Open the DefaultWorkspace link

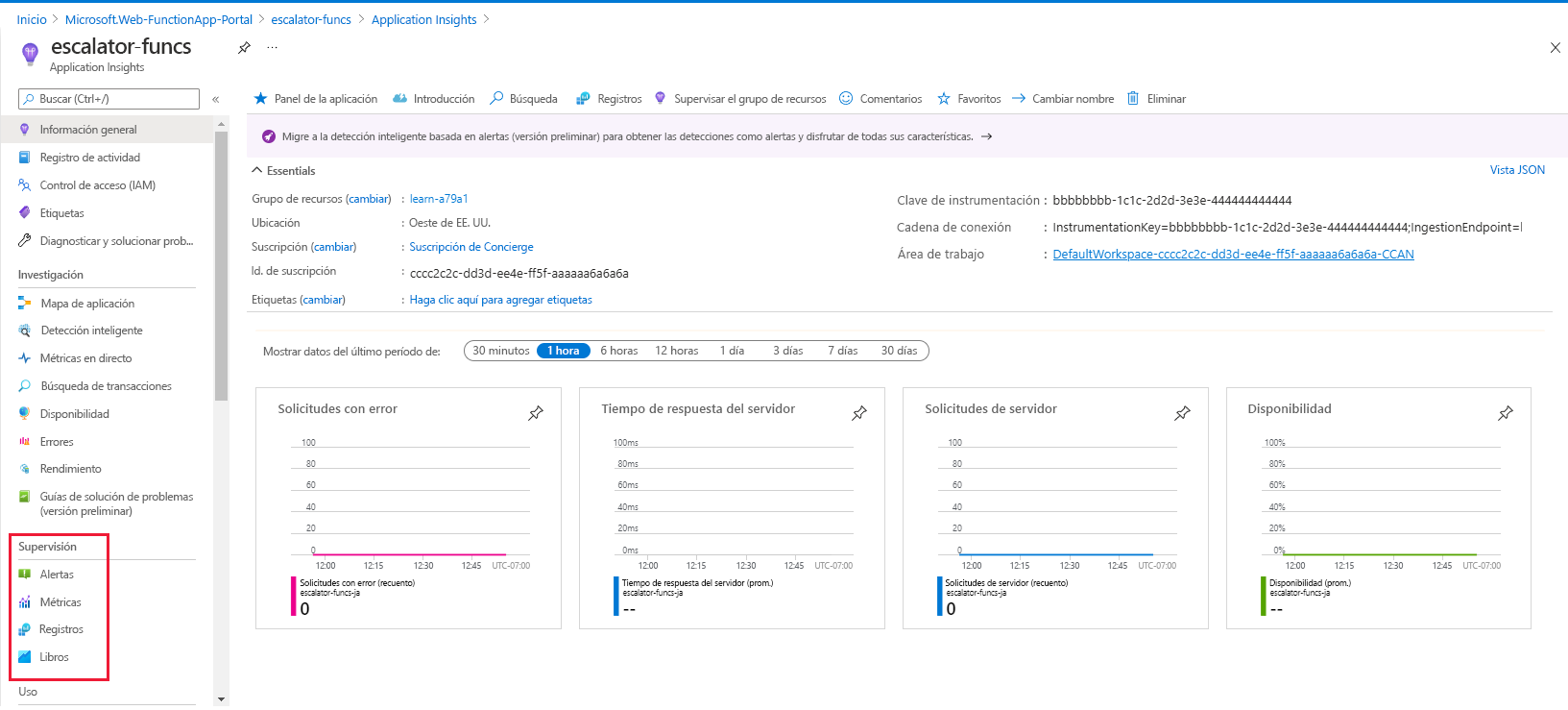1233,255
